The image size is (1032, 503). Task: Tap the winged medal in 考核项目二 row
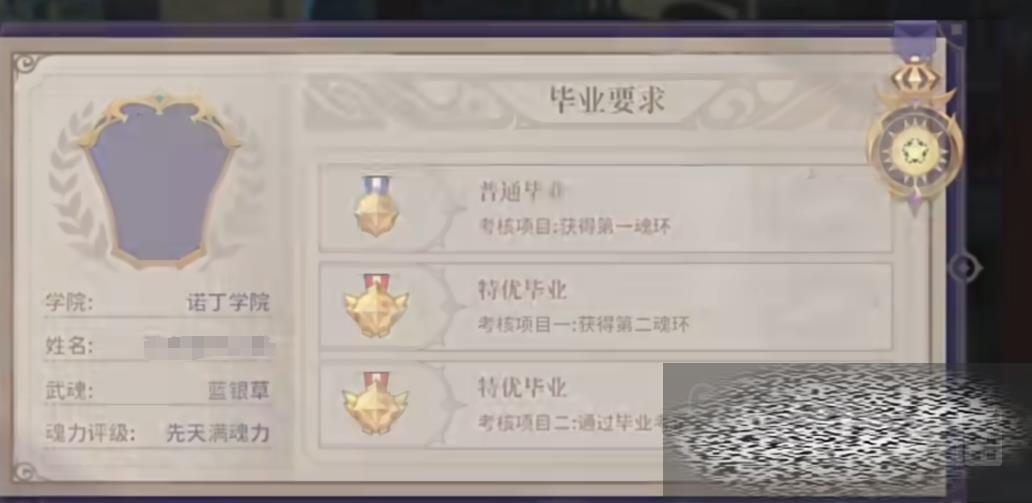[375, 402]
